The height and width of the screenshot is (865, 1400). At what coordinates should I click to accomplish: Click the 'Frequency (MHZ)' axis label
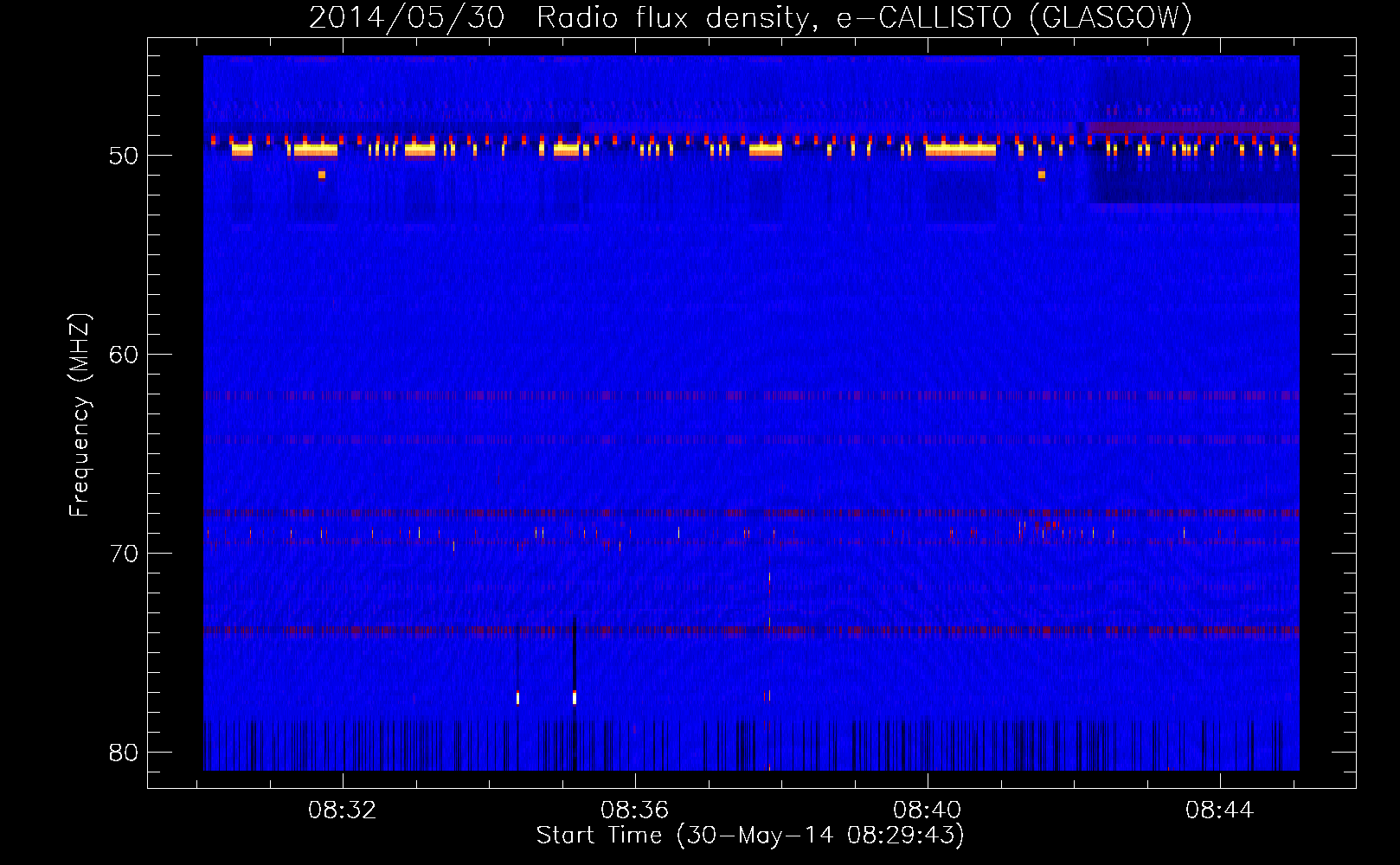[80, 416]
